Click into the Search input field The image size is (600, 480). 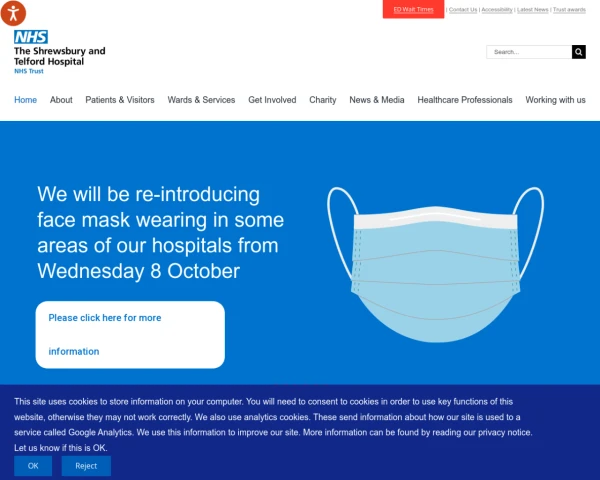pyautogui.click(x=529, y=52)
